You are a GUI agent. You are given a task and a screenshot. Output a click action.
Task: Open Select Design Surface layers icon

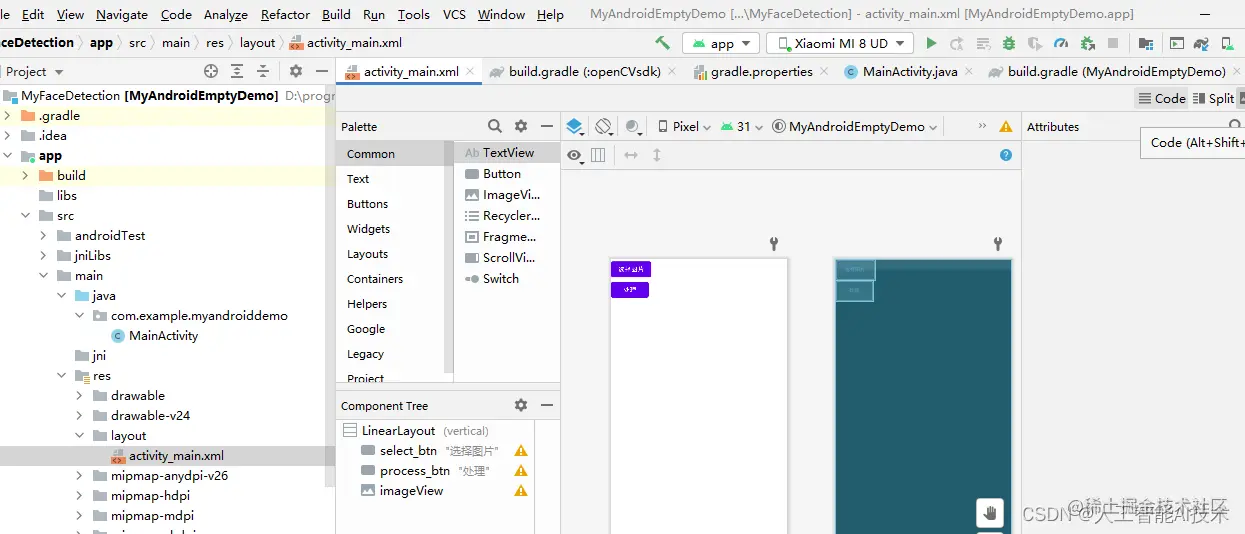click(x=574, y=127)
